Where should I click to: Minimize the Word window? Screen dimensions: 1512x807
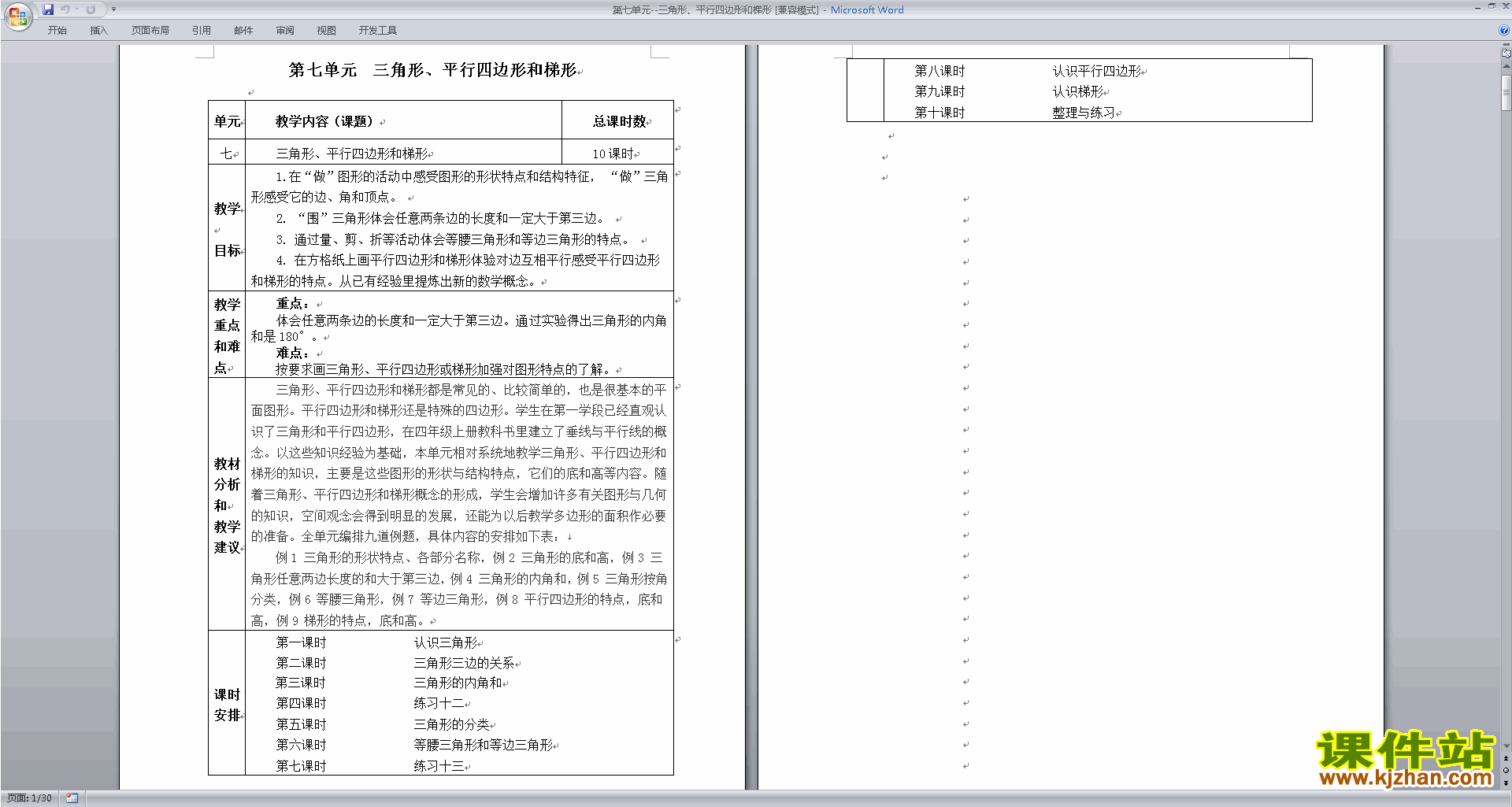tap(1477, 6)
